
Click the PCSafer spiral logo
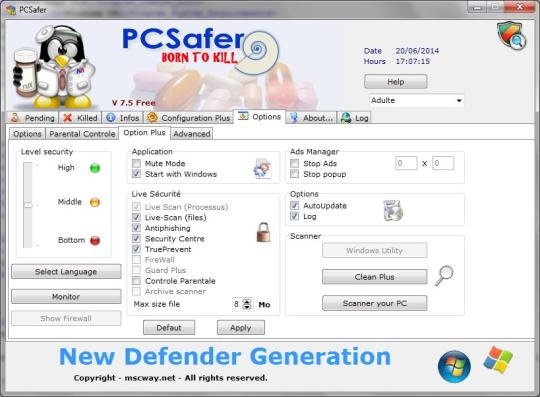point(256,52)
